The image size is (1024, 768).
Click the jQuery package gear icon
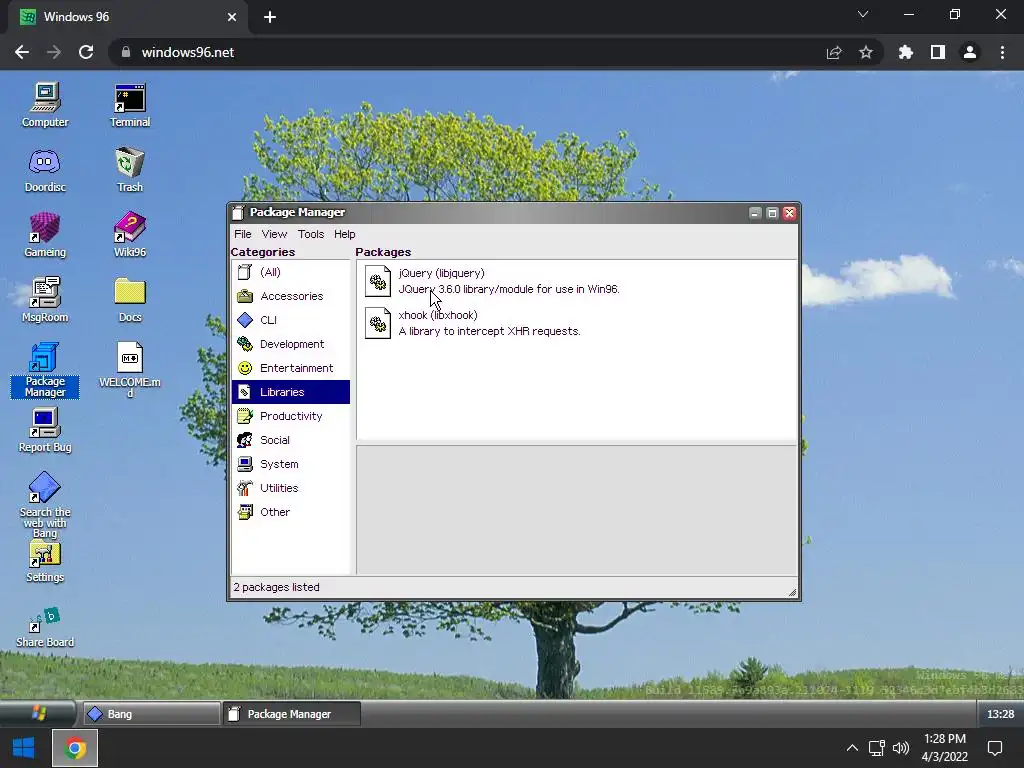[x=377, y=281]
